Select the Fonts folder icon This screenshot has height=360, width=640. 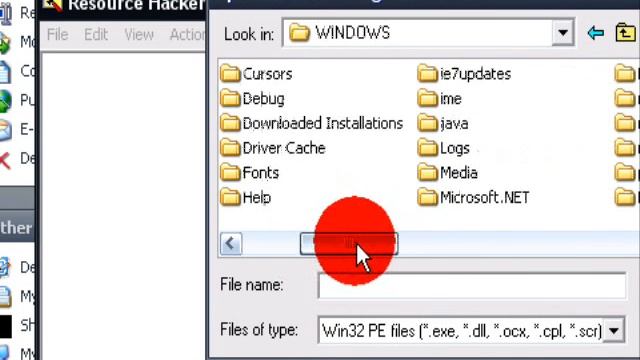(230, 173)
